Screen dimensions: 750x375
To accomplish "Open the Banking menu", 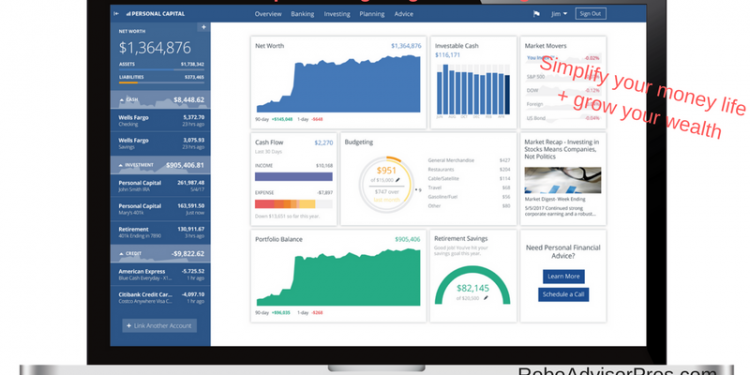I will 302,14.
